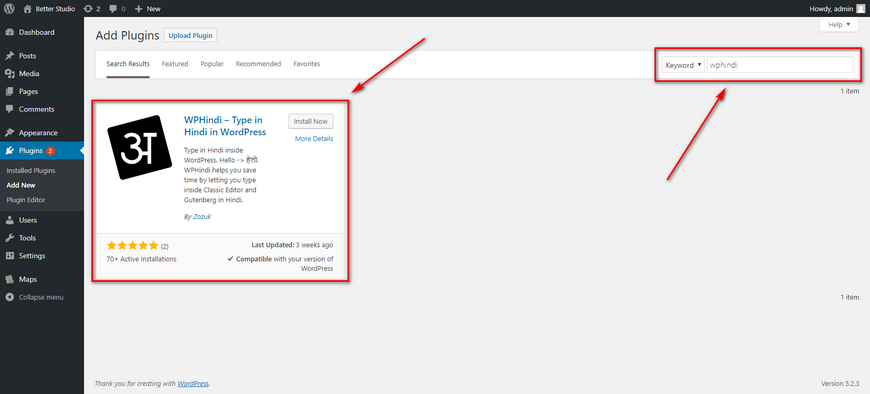This screenshot has height=394, width=870.
Task: Click the Pages icon in sidebar
Action: (x=9, y=92)
